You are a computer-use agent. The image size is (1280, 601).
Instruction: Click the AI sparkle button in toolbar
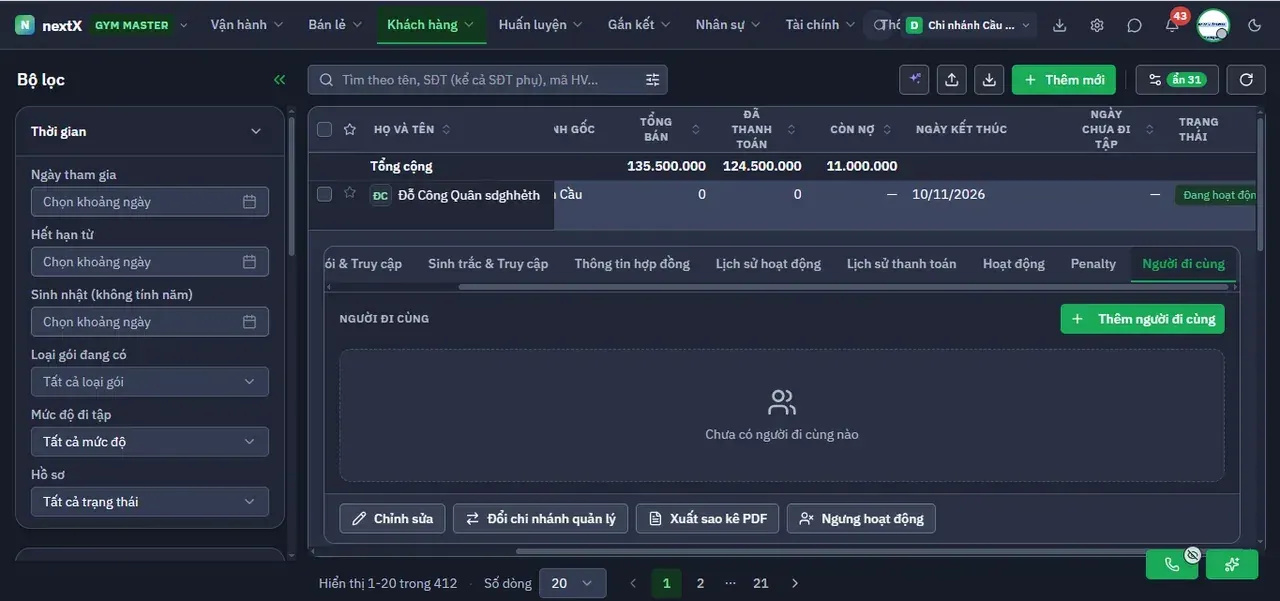(x=914, y=80)
